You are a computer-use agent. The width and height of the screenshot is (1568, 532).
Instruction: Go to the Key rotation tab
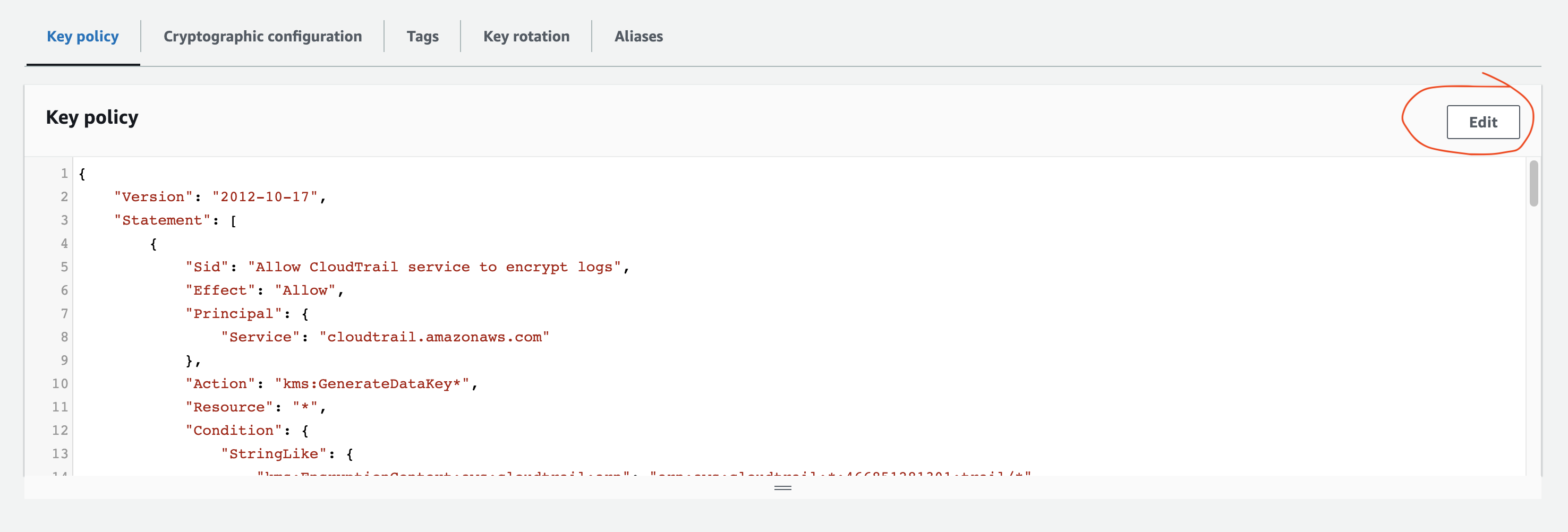point(526,37)
